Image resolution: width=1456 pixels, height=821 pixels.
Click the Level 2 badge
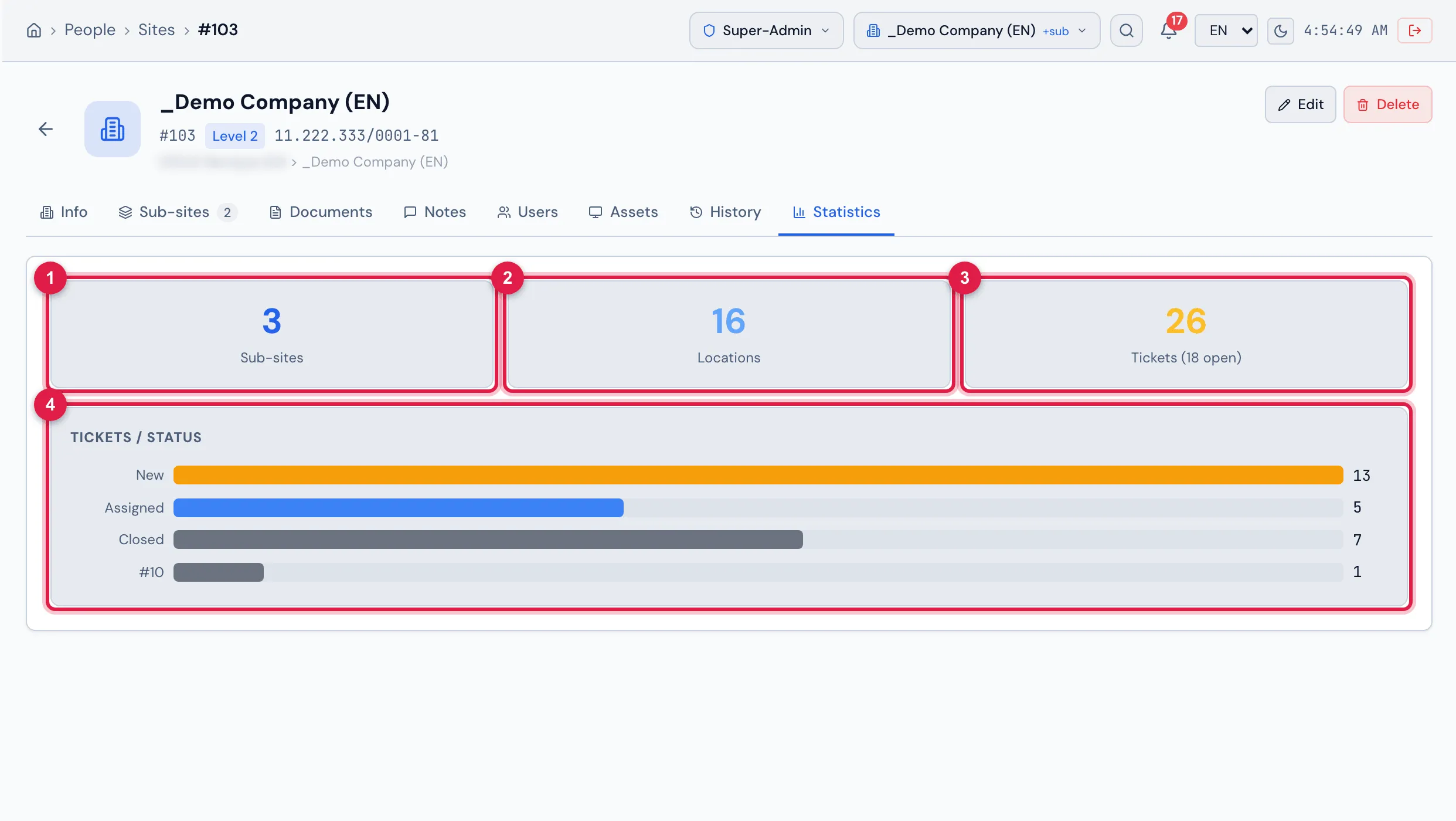(235, 136)
